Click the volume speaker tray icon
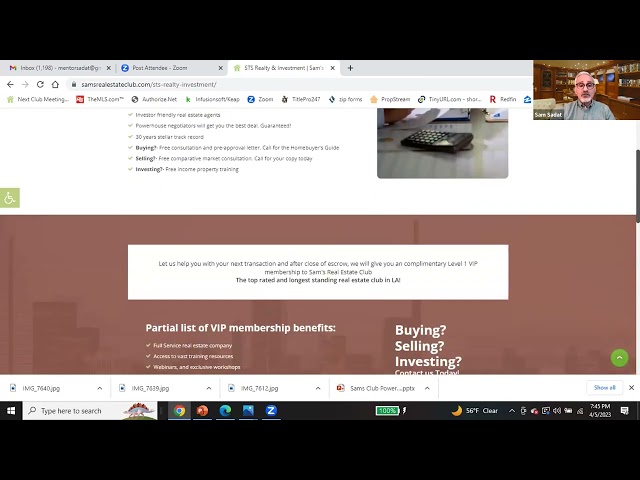Viewport: 640px width, 480px height. click(x=557, y=411)
